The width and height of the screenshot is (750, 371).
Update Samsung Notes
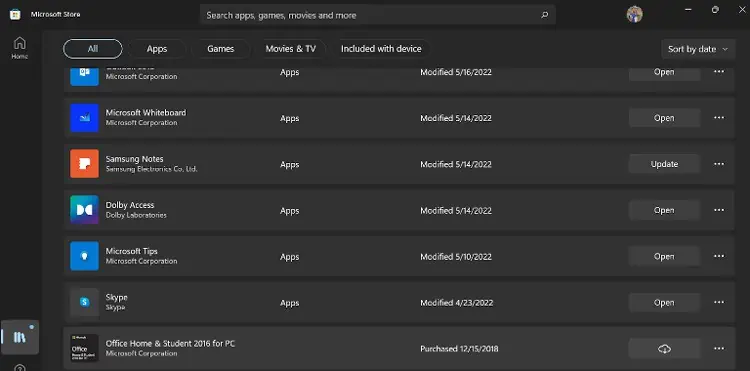pyautogui.click(x=664, y=164)
